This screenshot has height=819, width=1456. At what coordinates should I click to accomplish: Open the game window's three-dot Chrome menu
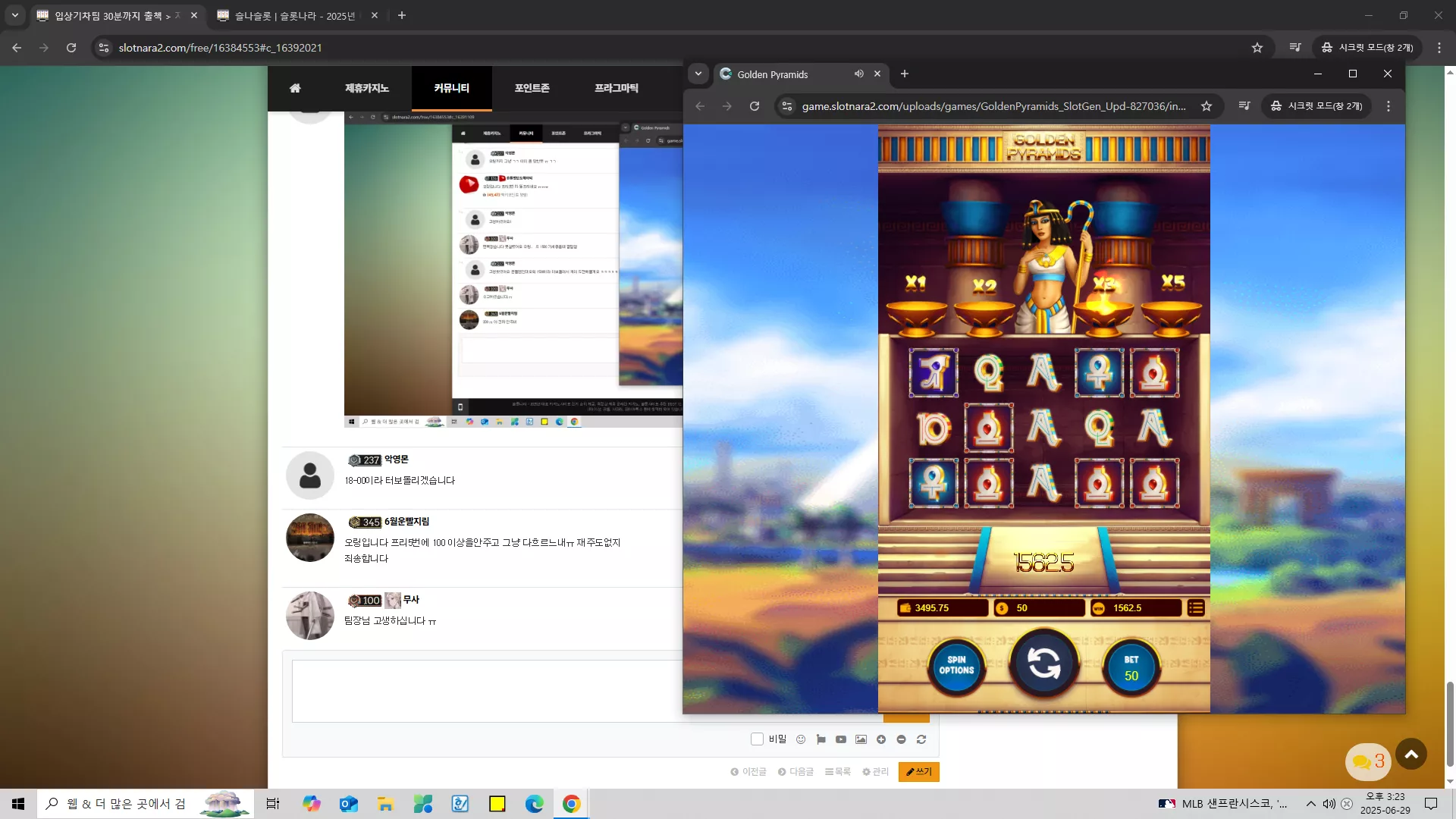[x=1389, y=106]
